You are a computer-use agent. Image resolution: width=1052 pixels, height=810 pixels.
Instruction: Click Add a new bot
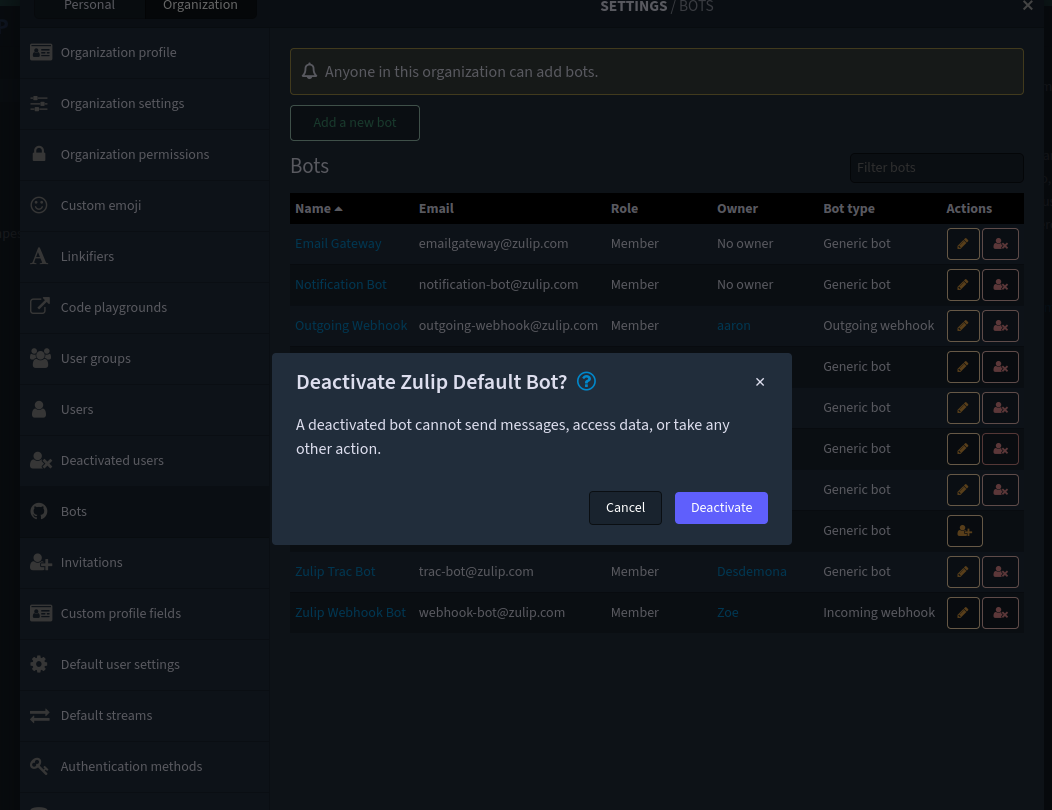(354, 122)
